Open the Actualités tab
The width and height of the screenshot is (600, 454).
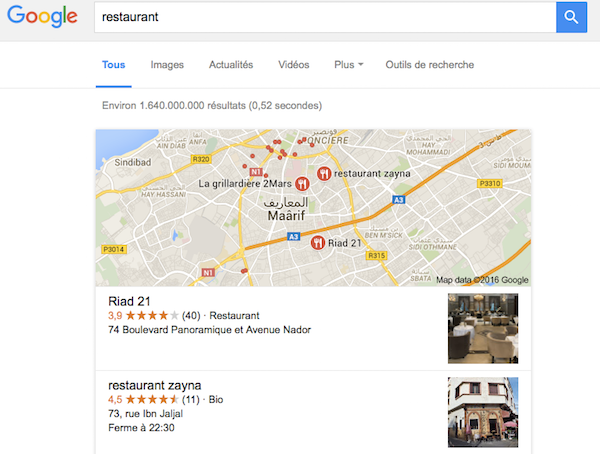tap(231, 65)
